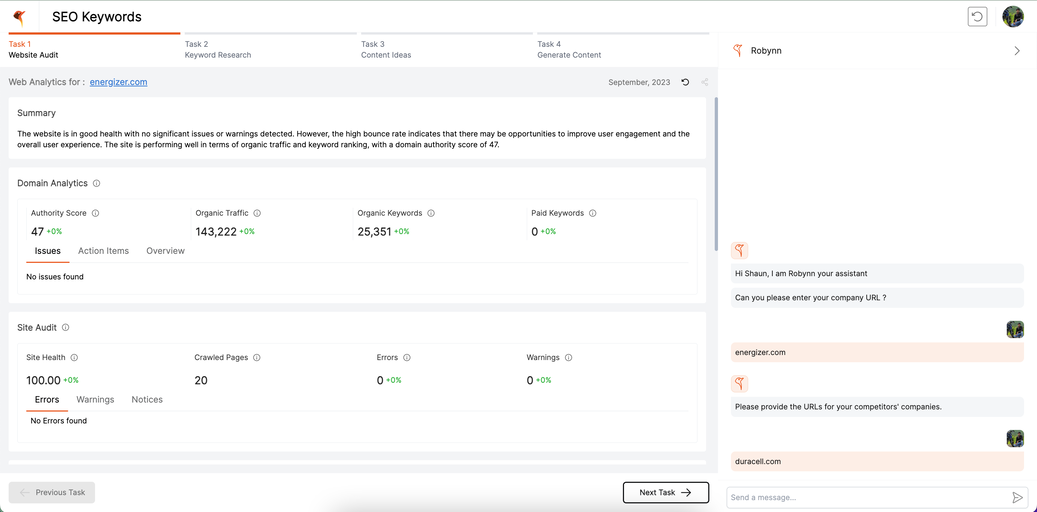Click the No issues found text
This screenshot has width=1037, height=512.
[x=55, y=277]
